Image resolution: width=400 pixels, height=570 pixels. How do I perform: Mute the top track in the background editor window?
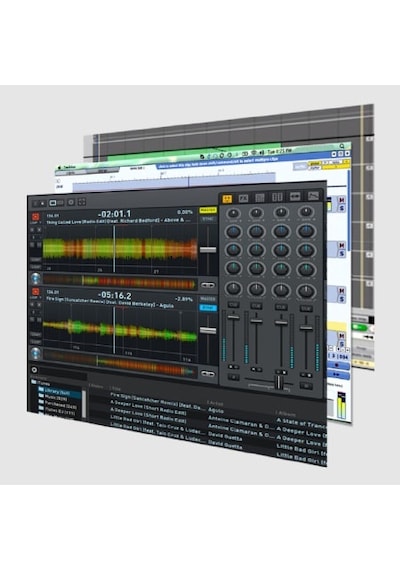tap(341, 200)
